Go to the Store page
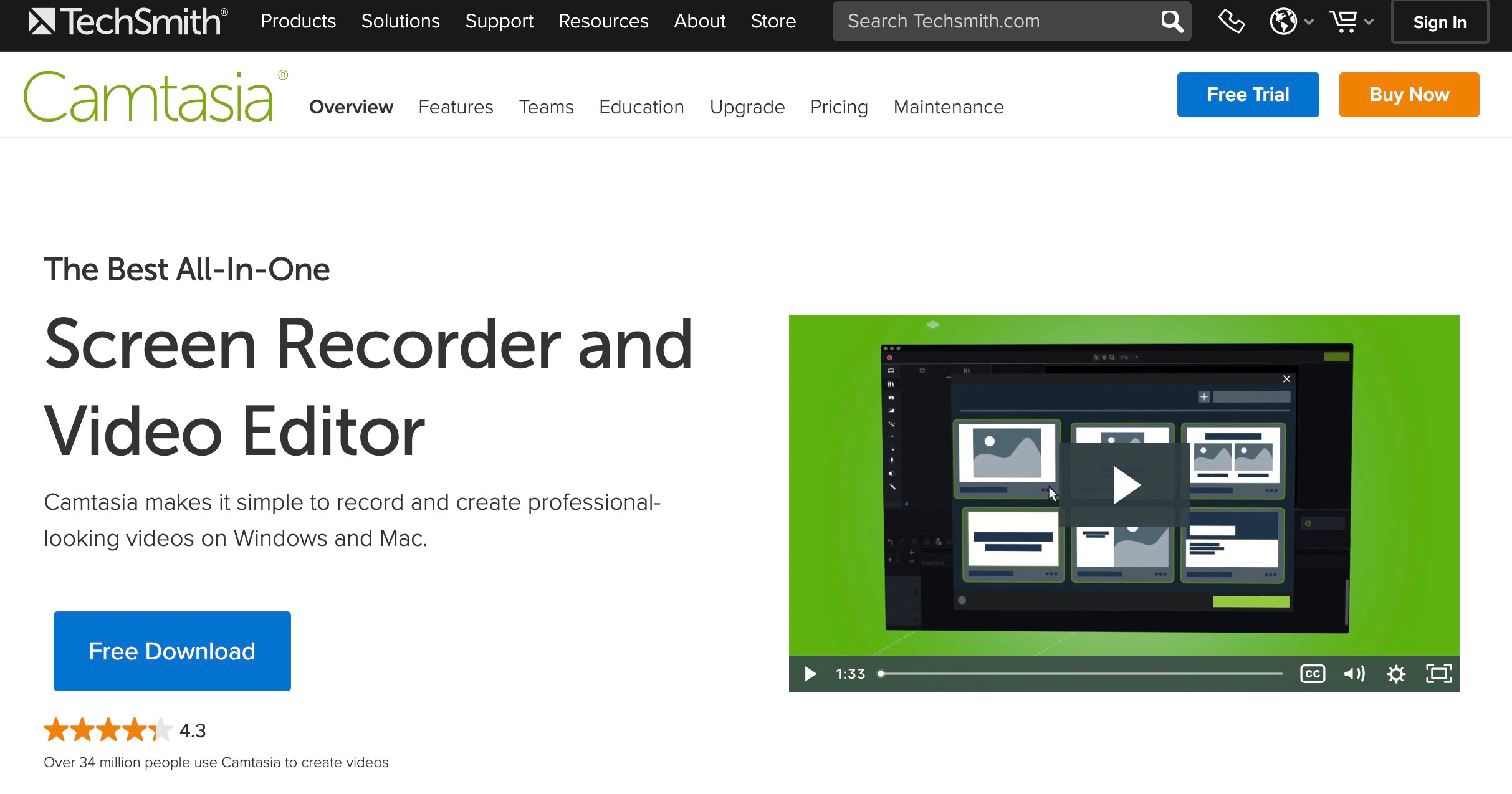The image size is (1512, 794). coord(773,21)
